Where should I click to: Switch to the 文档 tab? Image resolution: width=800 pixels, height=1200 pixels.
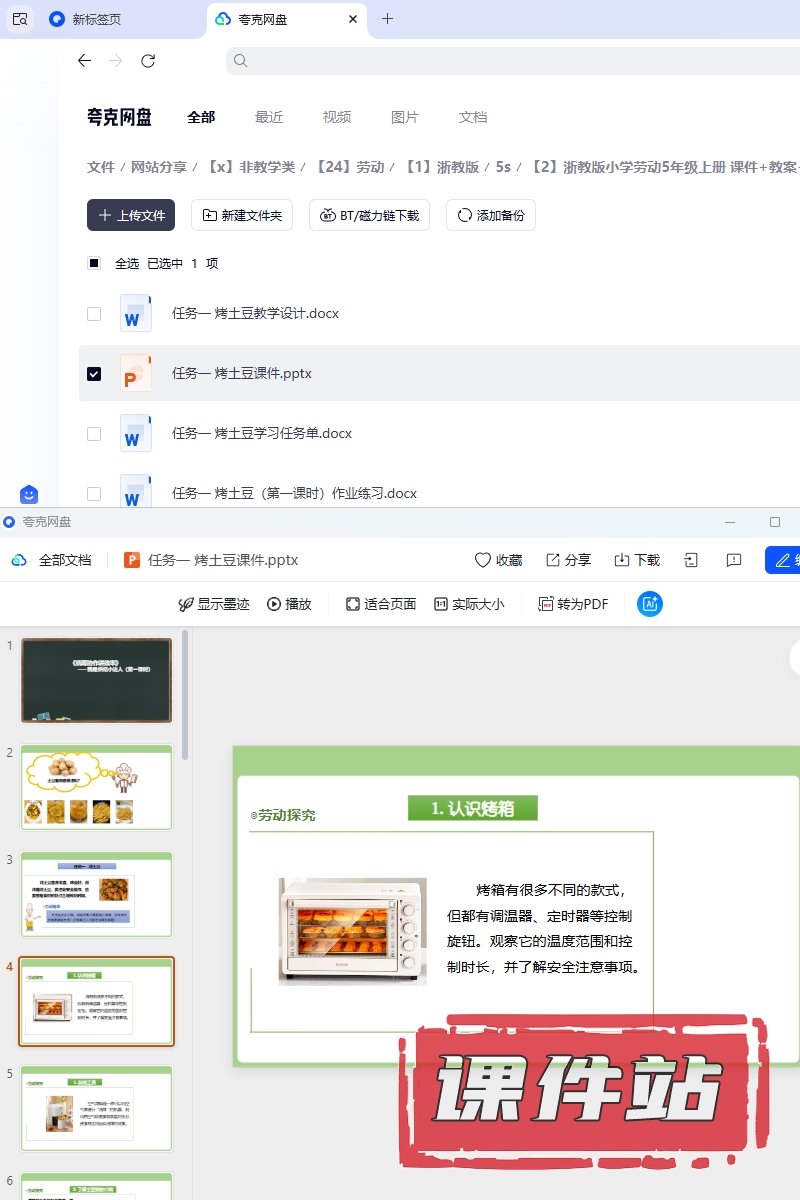(x=473, y=117)
